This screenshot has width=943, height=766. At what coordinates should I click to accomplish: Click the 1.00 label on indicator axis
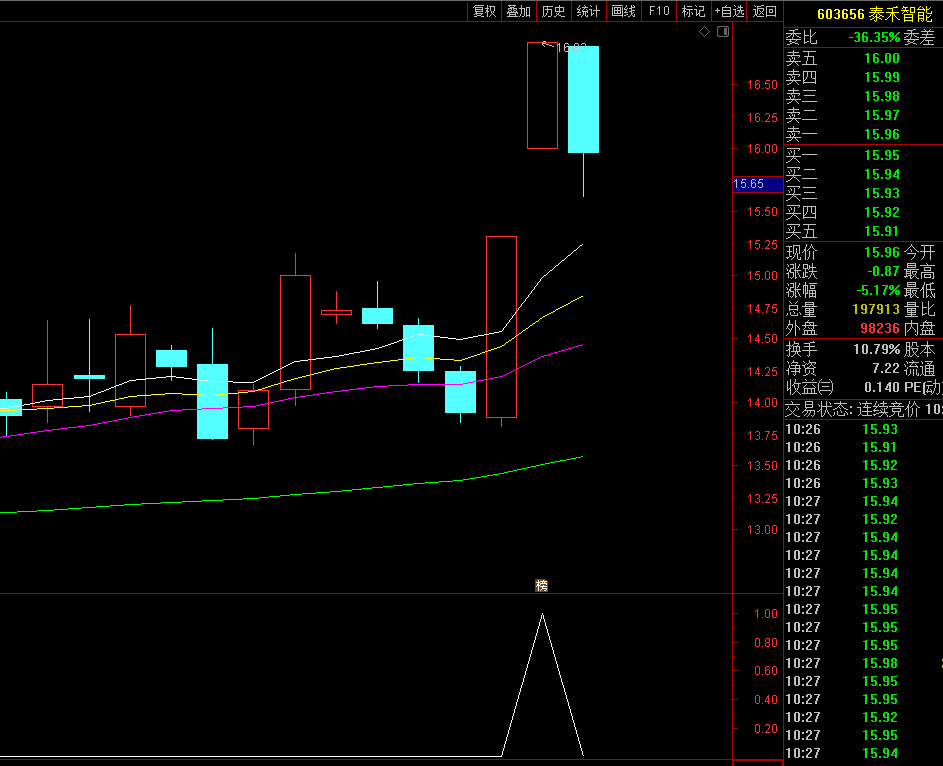click(766, 614)
